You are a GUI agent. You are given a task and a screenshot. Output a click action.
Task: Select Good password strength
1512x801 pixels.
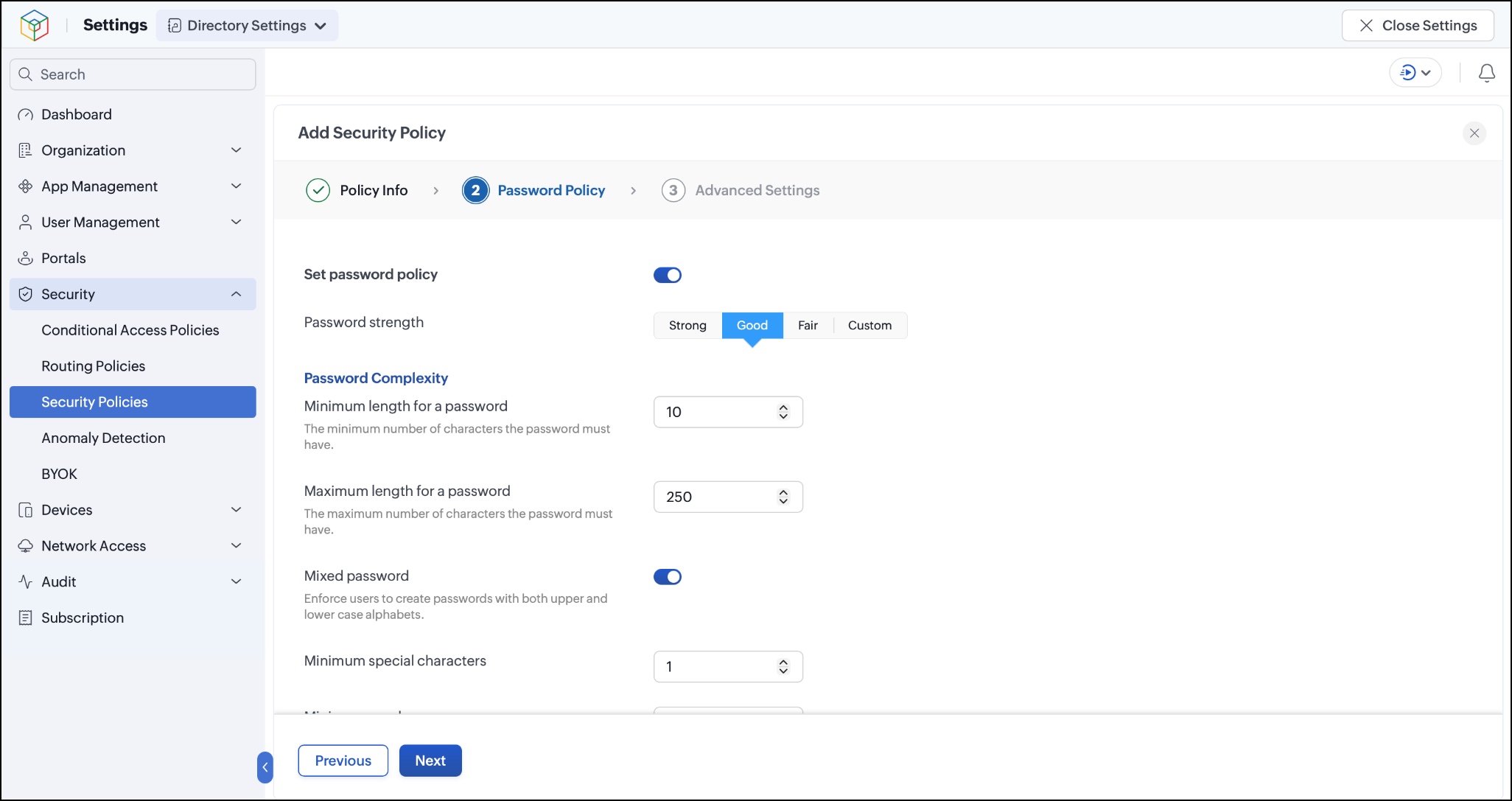point(752,326)
